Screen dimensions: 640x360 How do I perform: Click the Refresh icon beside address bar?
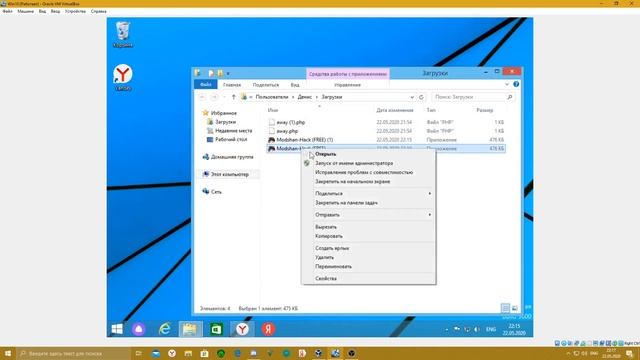click(421, 97)
